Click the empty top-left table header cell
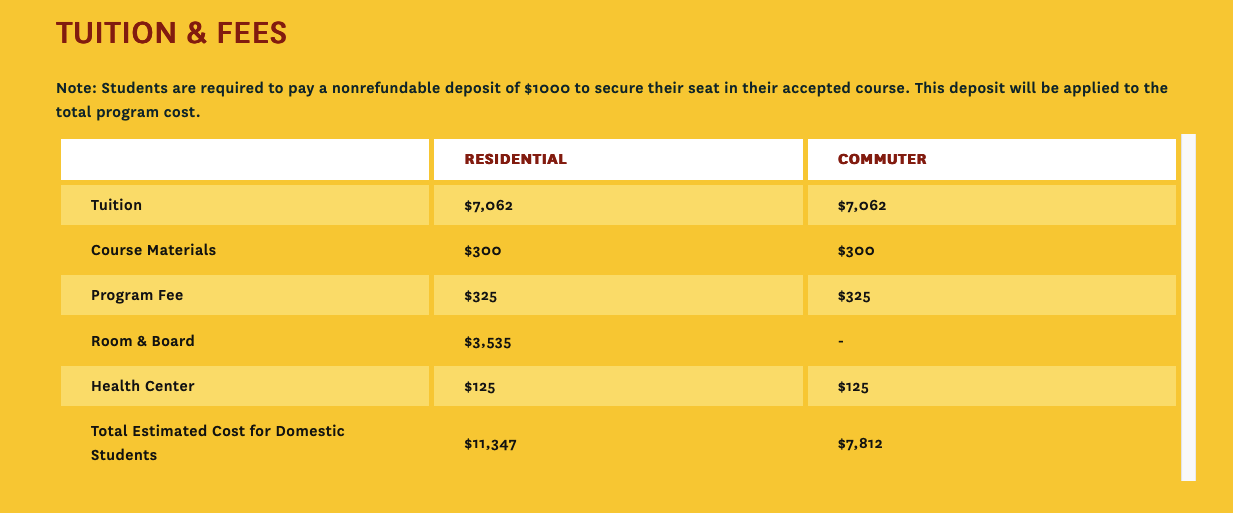1233x513 pixels. pyautogui.click(x=245, y=160)
